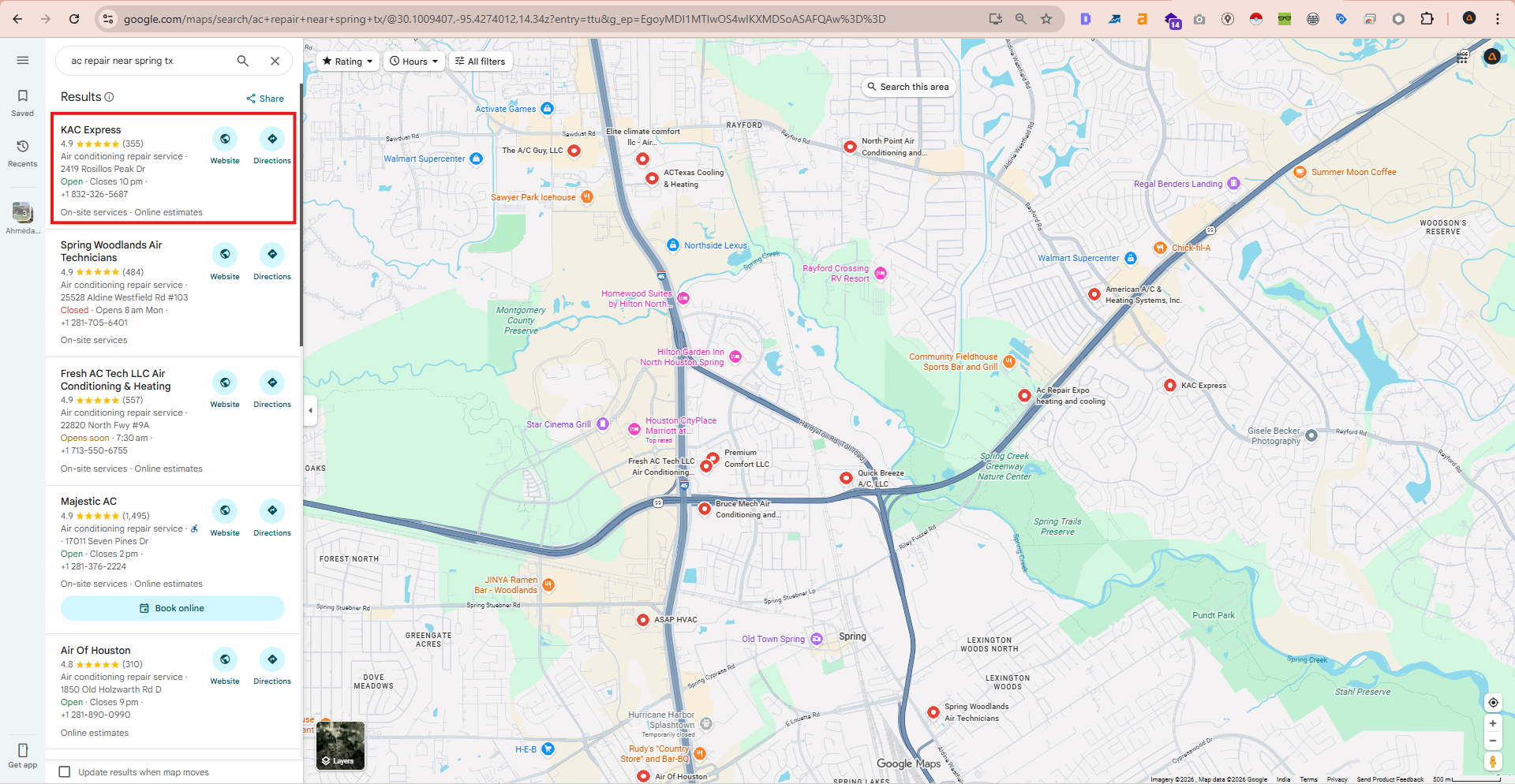
Task: Open the hamburger menu in Maps sidebar
Action: click(x=23, y=61)
